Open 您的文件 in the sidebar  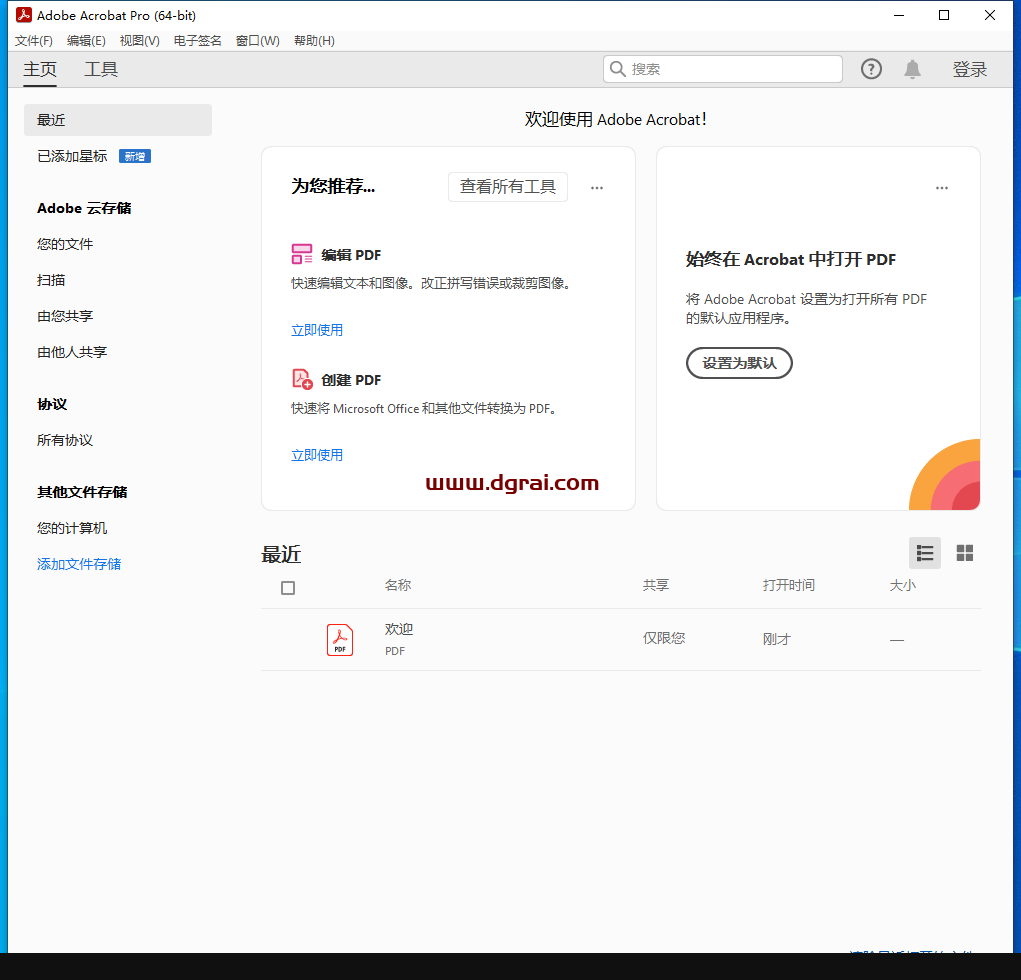coord(65,244)
